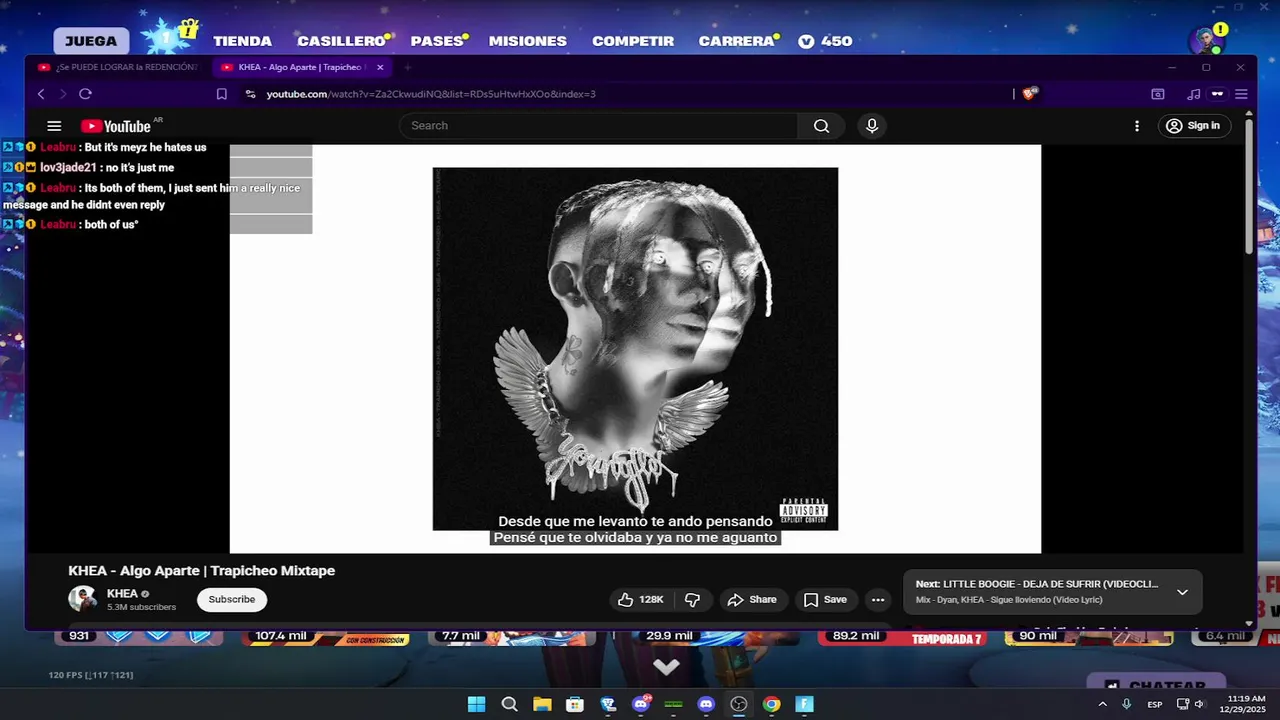The height and width of the screenshot is (720, 1280).
Task: Open the MISIONES tab in Fortnite
Action: tap(528, 41)
